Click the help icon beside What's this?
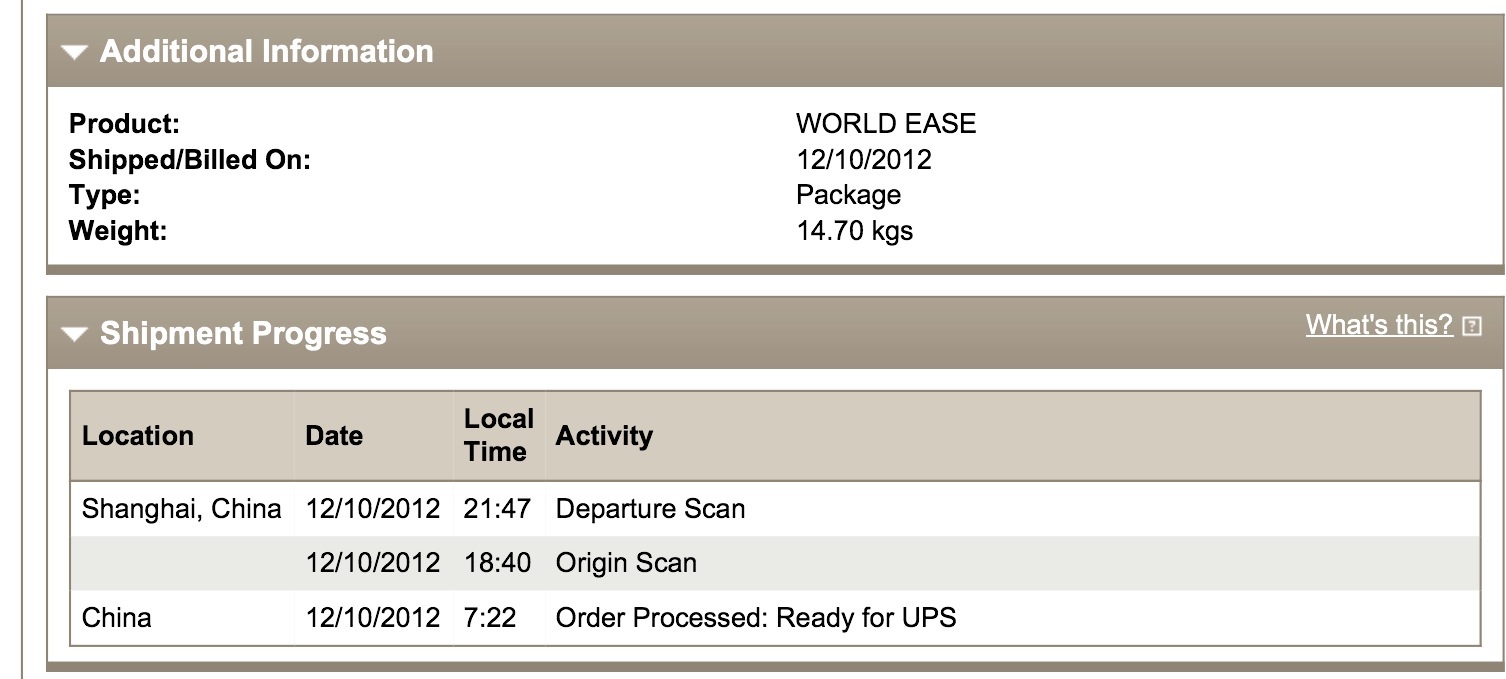Screen dimensions: 1506x679 point(1471,326)
